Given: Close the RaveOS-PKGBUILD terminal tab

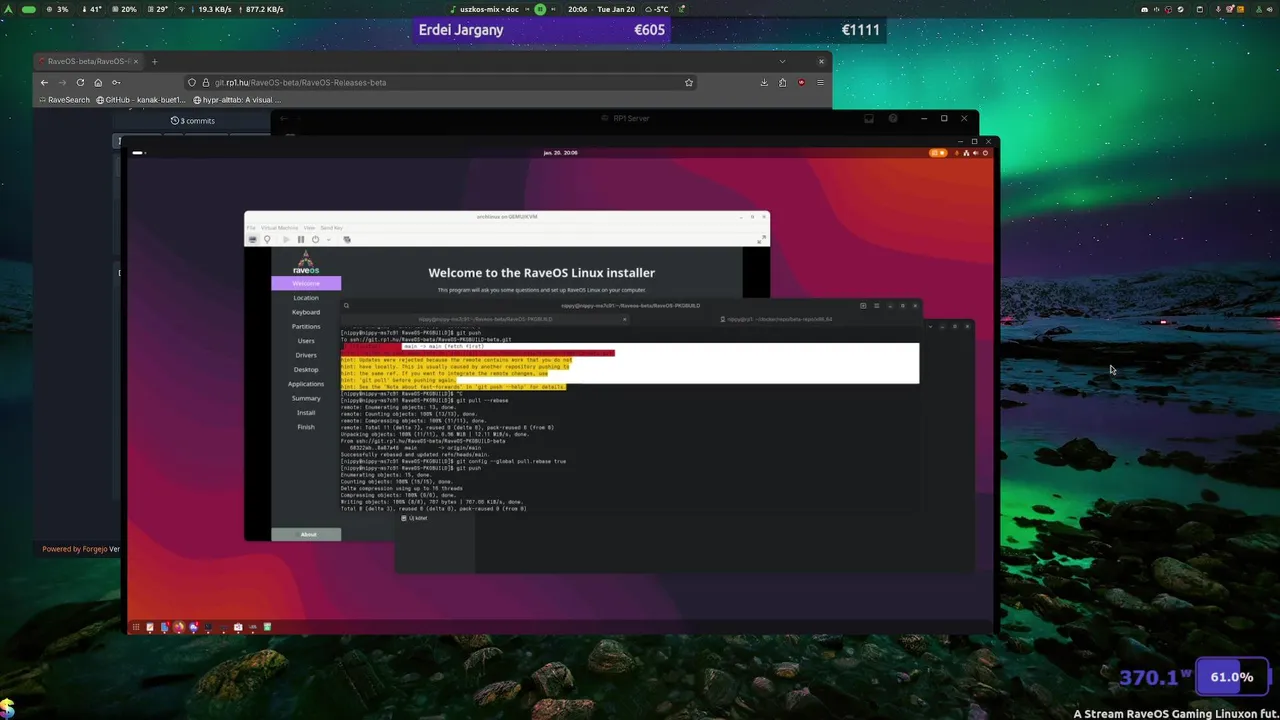Looking at the screenshot, I should (x=625, y=319).
